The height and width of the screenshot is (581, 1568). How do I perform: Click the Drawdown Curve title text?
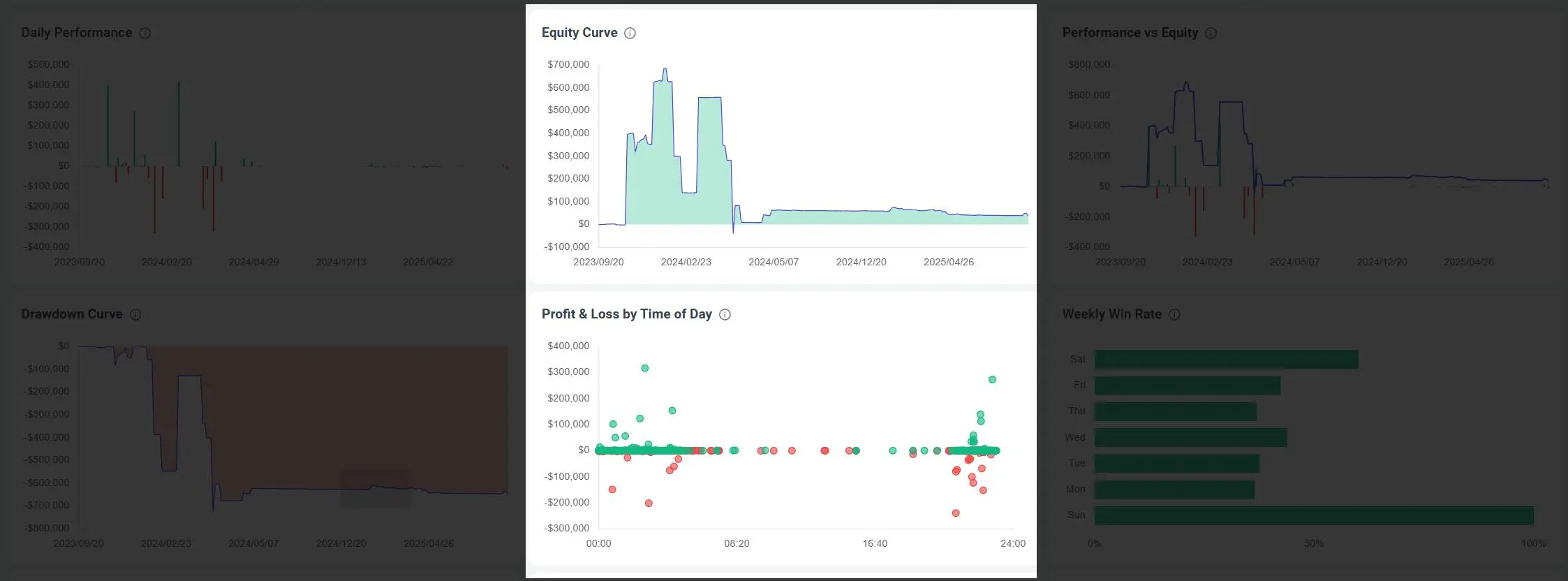tap(71, 314)
